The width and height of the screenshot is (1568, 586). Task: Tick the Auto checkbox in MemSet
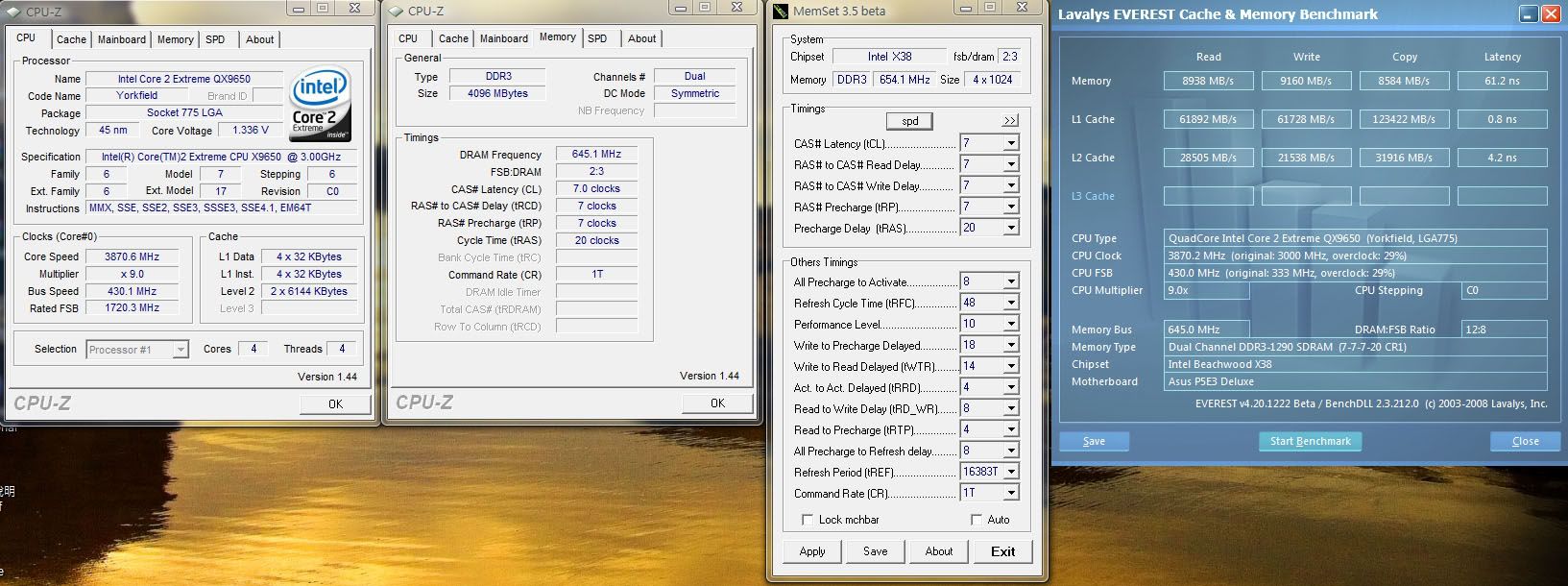tap(977, 520)
